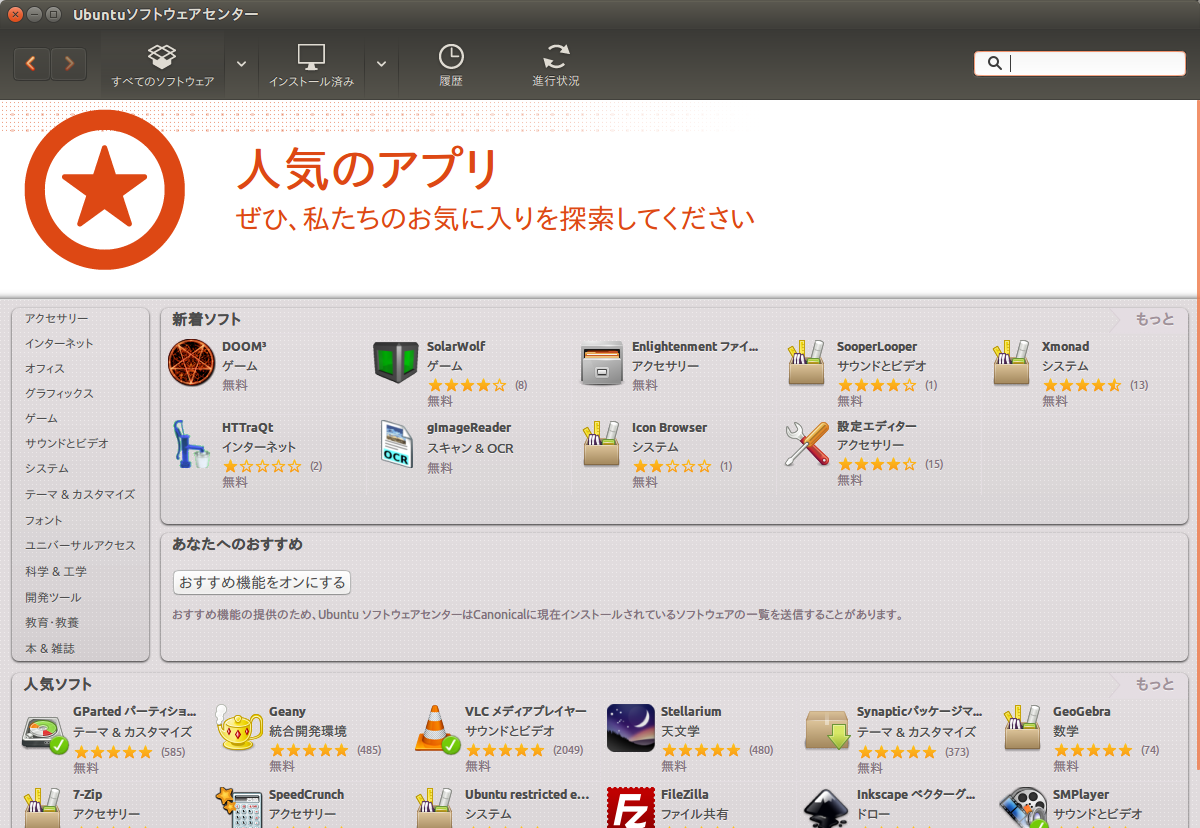Click the SolarWolf star rating
This screenshot has width=1200, height=828.
point(467,385)
